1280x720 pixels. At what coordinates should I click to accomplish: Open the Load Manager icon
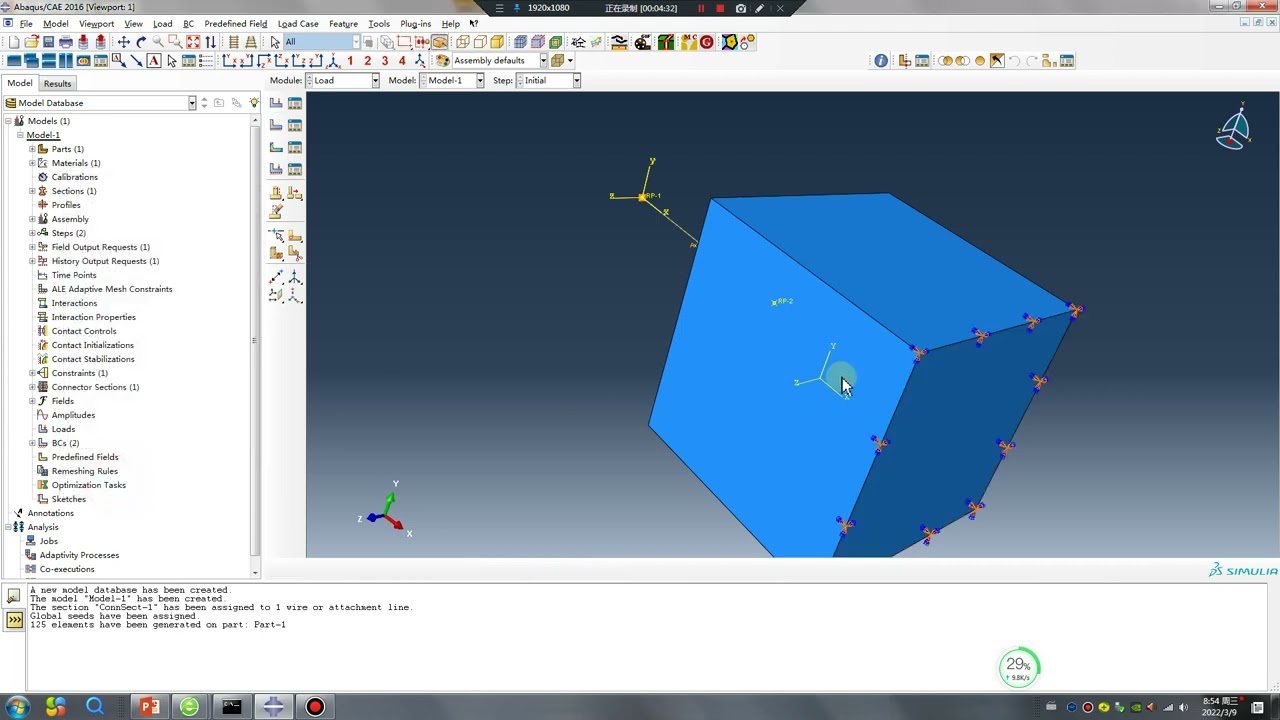click(295, 103)
